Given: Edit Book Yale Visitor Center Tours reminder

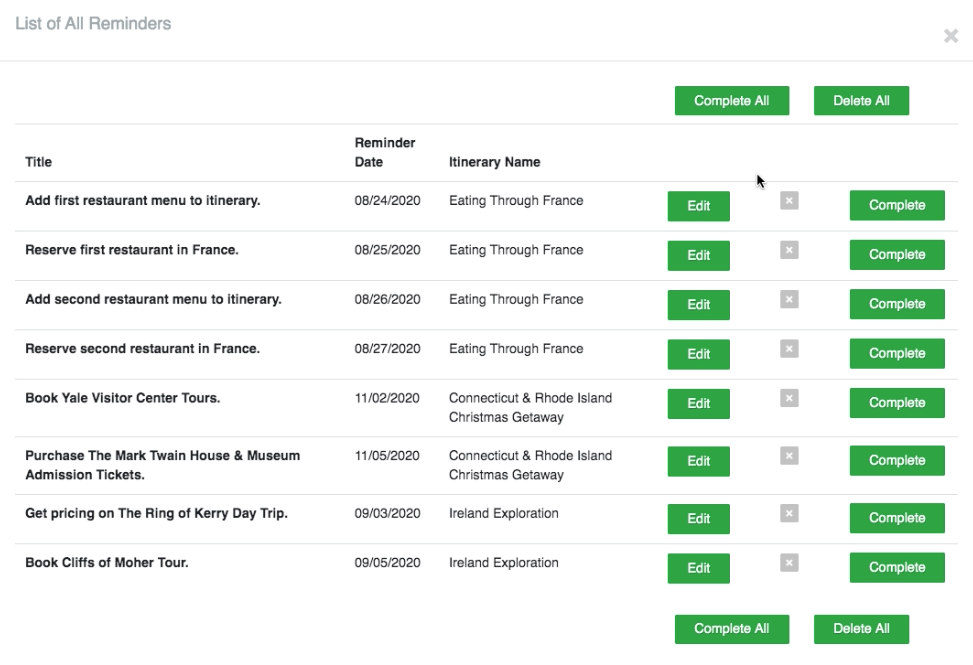Looking at the screenshot, I should (699, 404).
